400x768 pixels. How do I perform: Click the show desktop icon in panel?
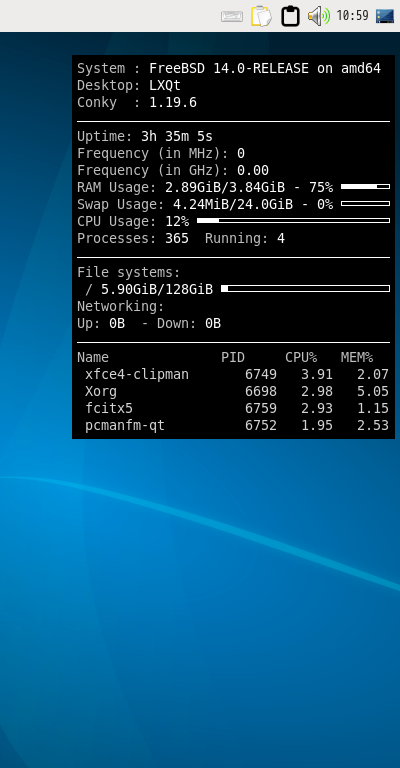click(385, 16)
